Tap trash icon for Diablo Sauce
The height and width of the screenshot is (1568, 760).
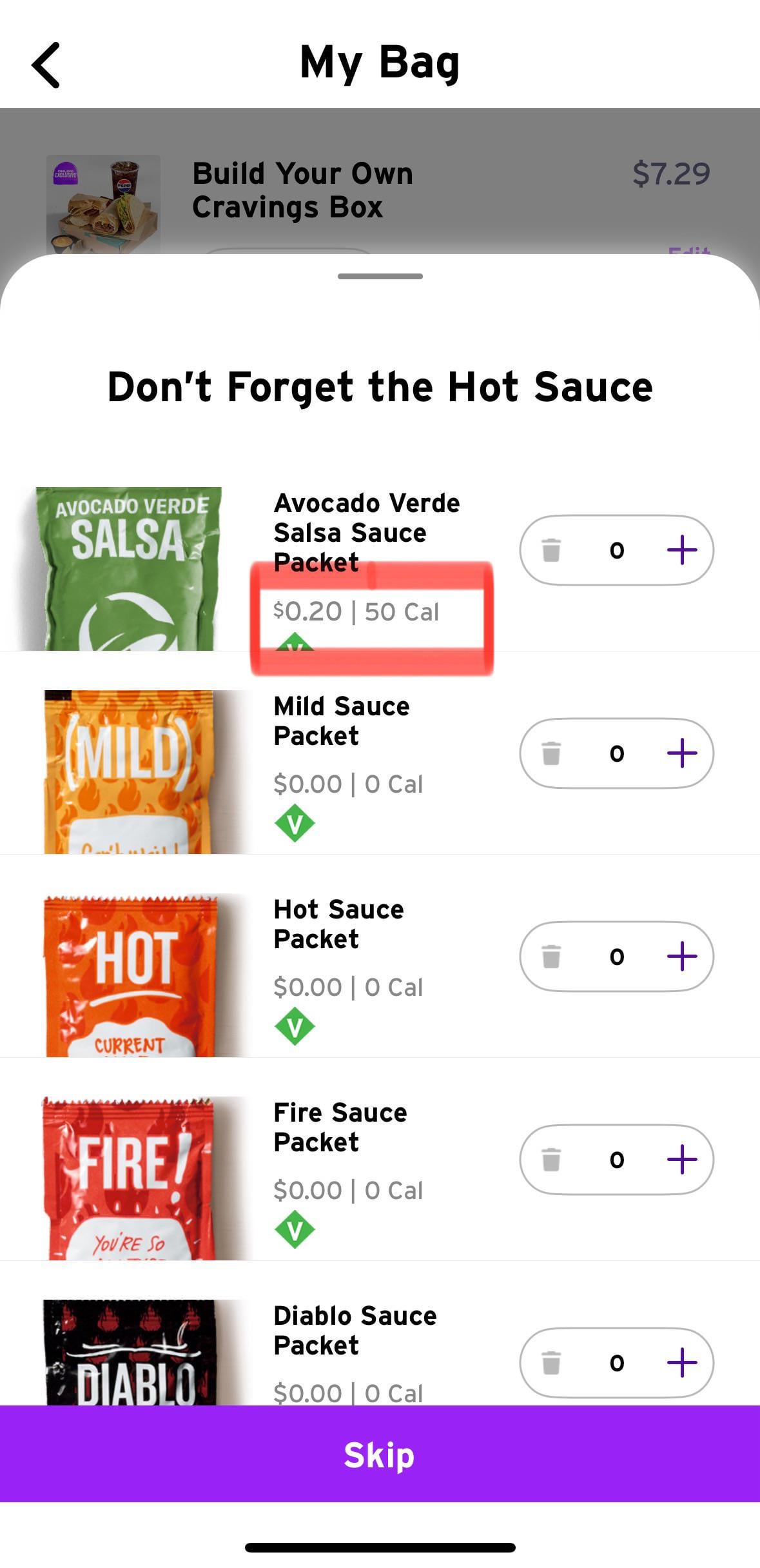pyautogui.click(x=551, y=1363)
